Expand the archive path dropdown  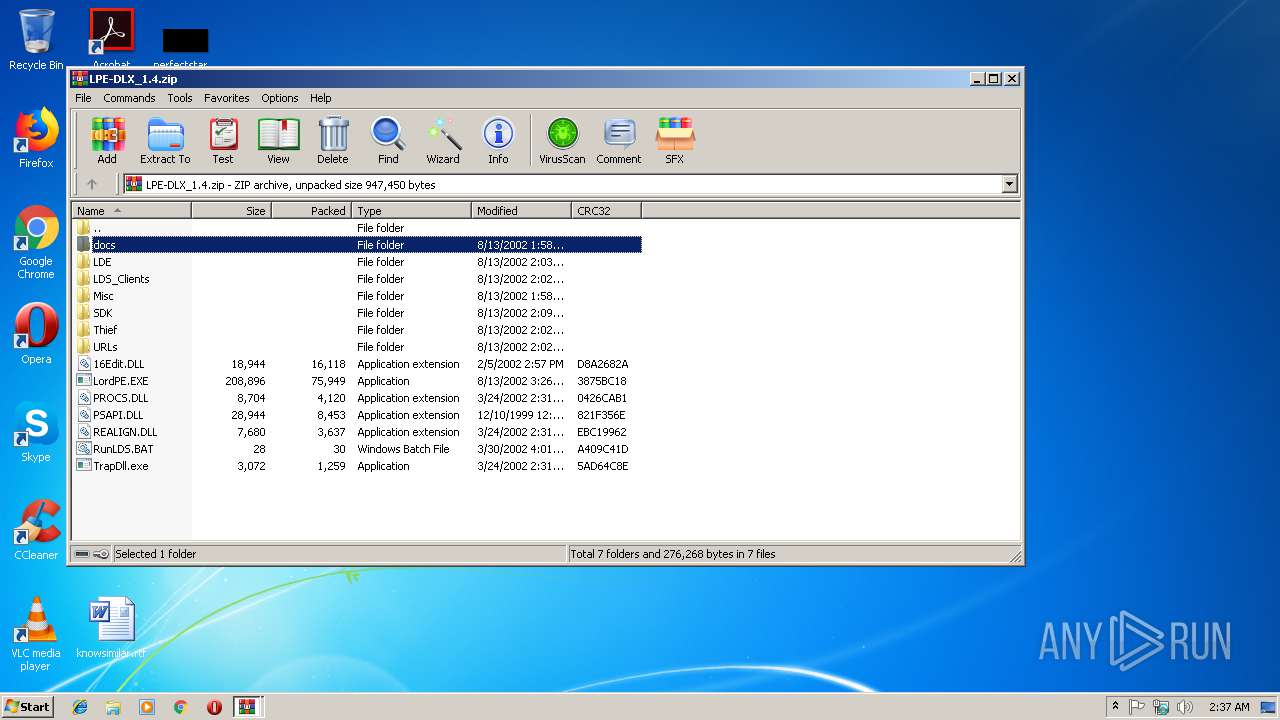click(1009, 184)
